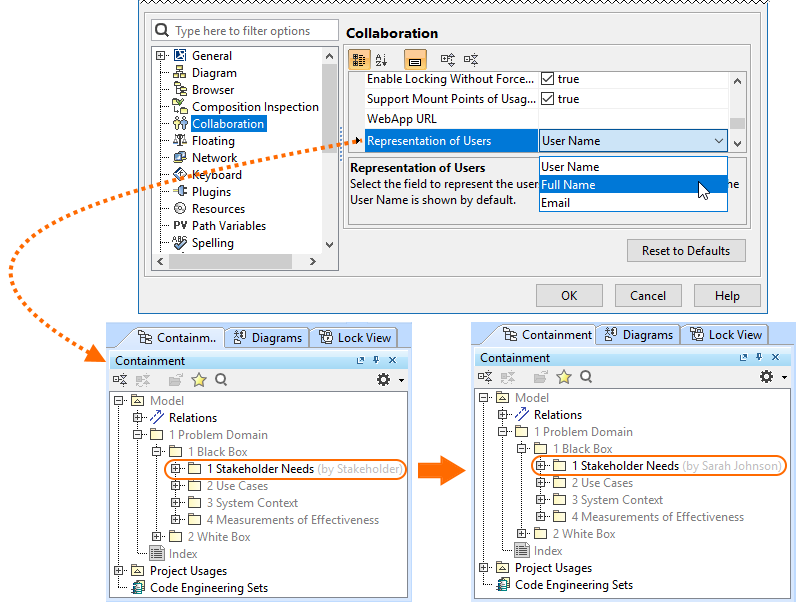The image size is (796, 603).
Task: Click the favorites star icon in right Containment toolbar
Action: pyautogui.click(x=564, y=377)
